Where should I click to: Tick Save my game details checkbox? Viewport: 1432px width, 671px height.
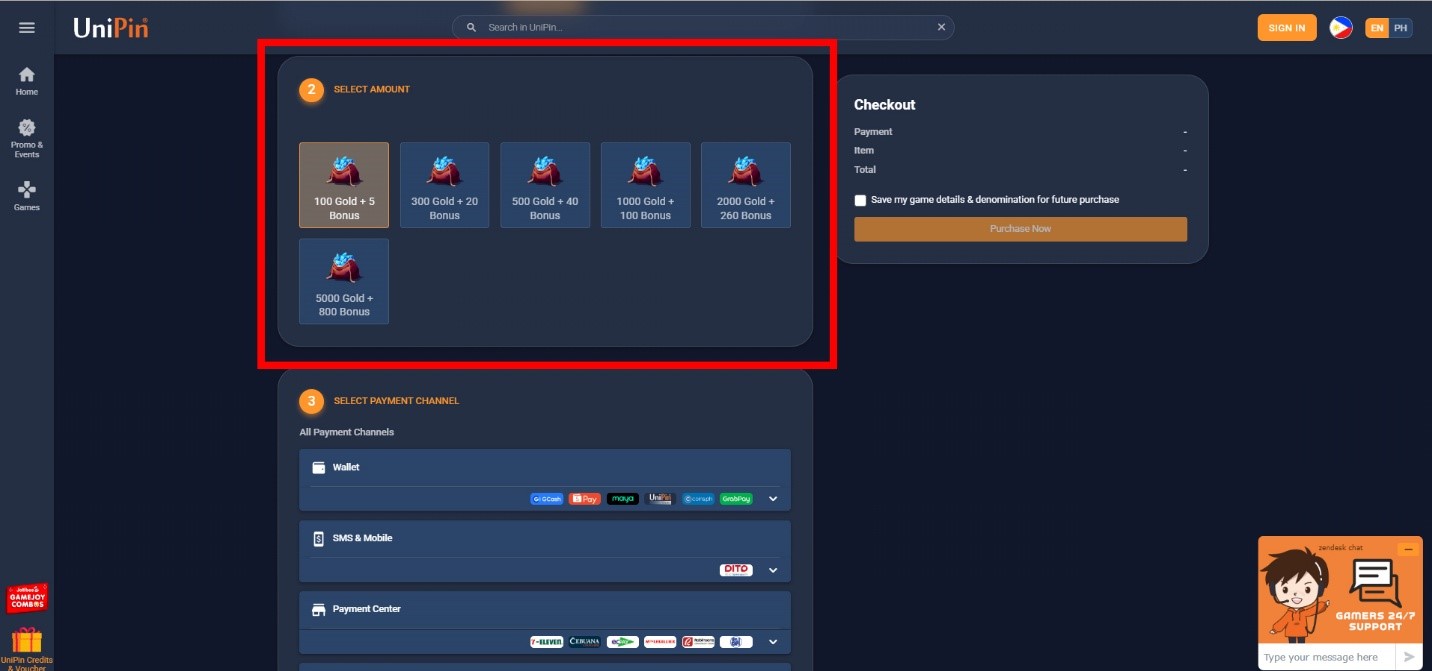point(860,200)
